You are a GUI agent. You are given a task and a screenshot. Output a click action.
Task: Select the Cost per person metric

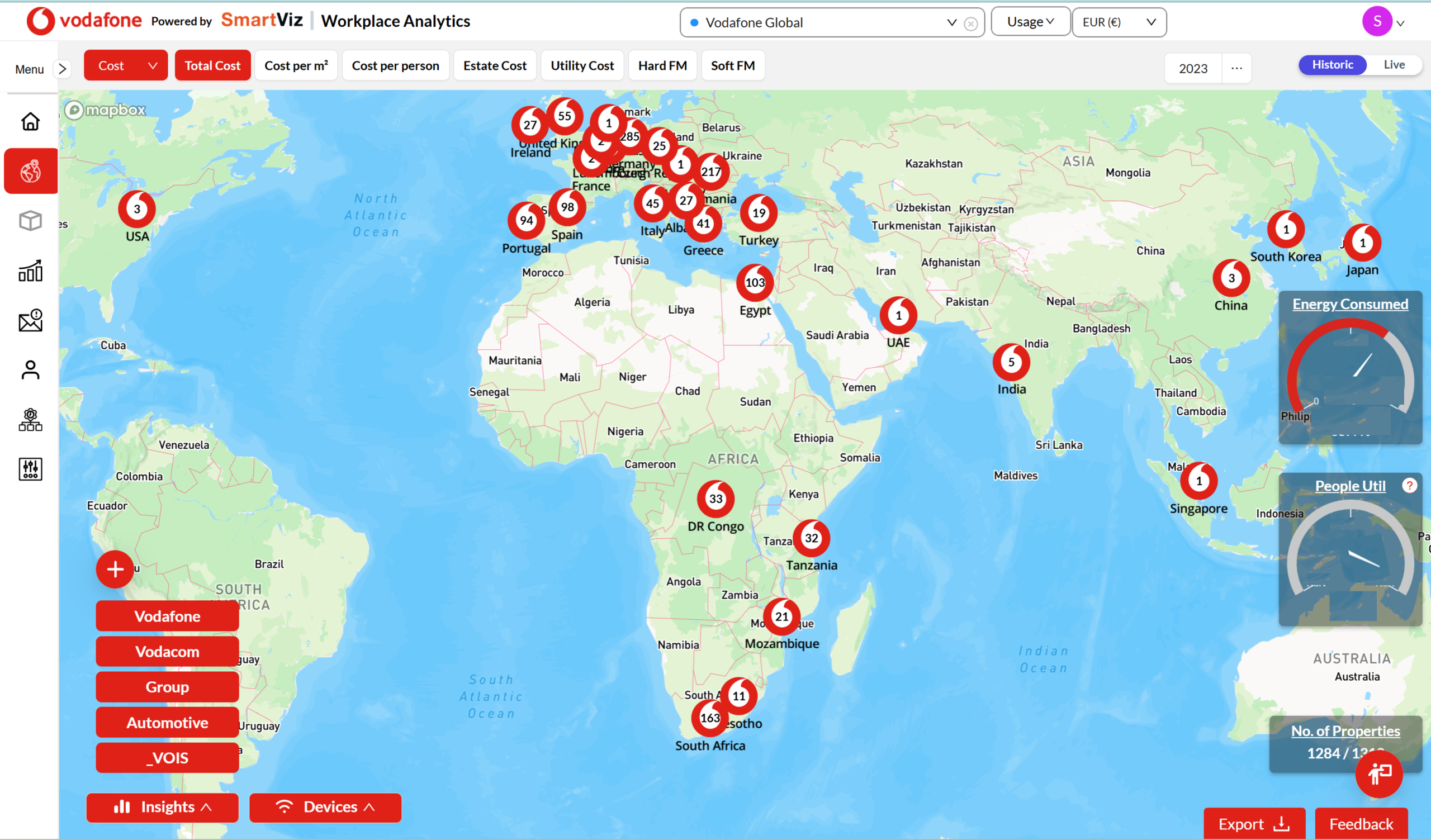(395, 65)
